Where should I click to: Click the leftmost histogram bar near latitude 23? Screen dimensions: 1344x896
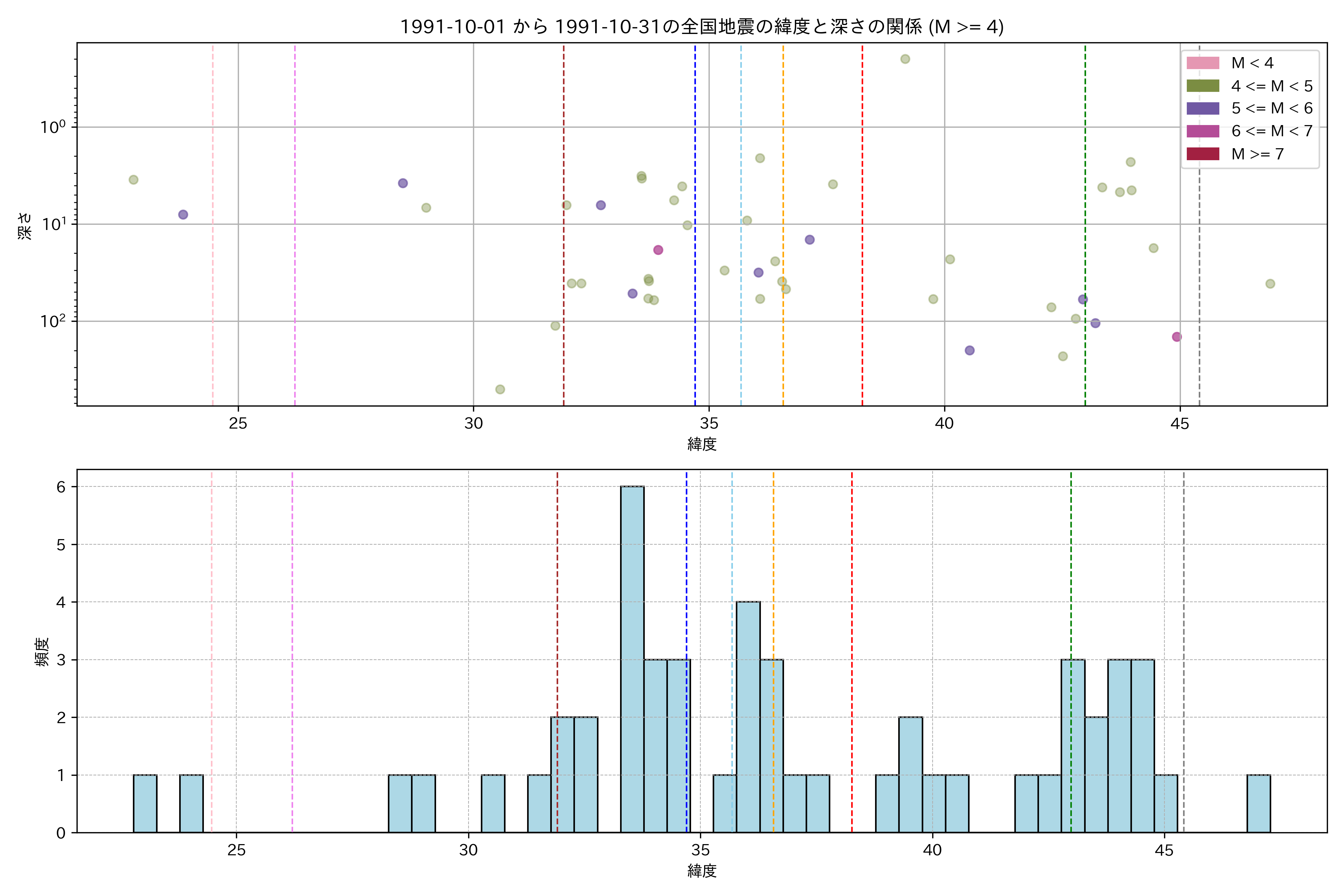(145, 803)
